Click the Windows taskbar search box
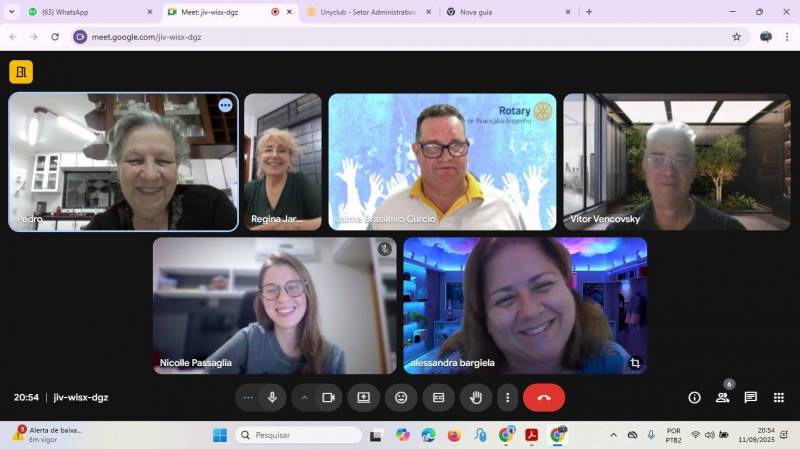 (x=298, y=435)
